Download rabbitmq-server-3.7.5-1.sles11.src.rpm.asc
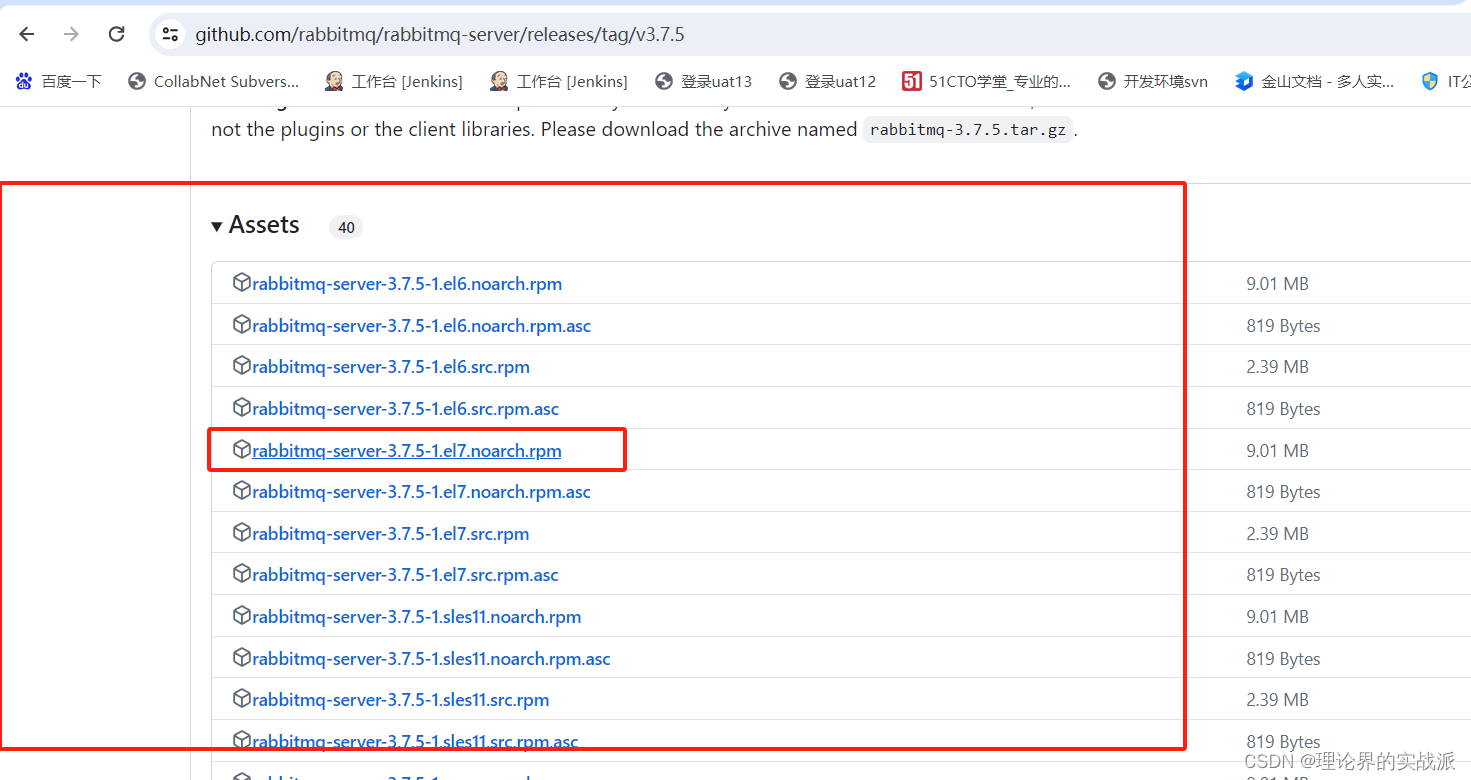The width and height of the screenshot is (1471, 780). click(x=415, y=742)
